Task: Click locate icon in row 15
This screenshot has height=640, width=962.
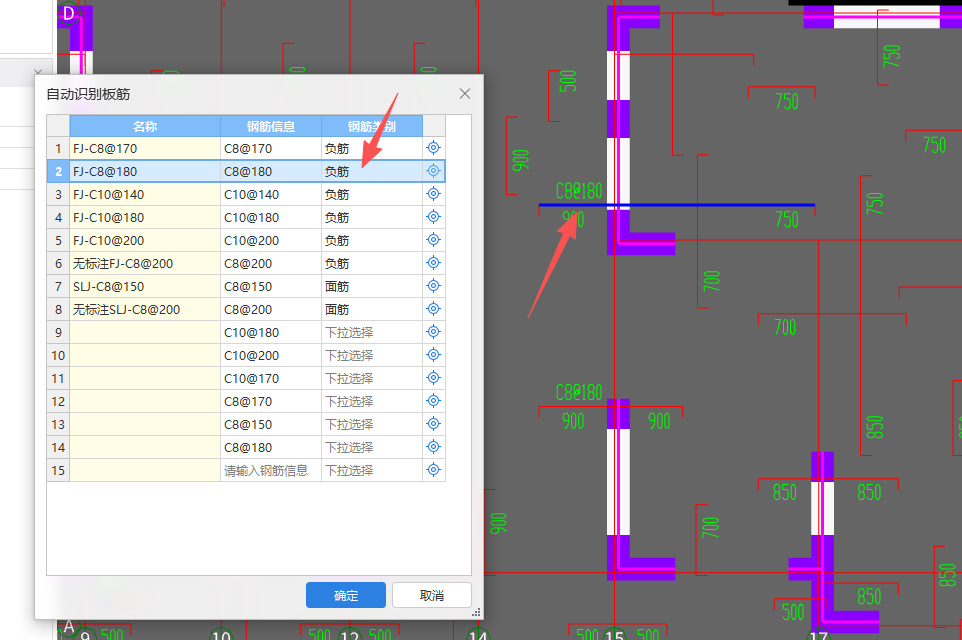Action: [433, 470]
